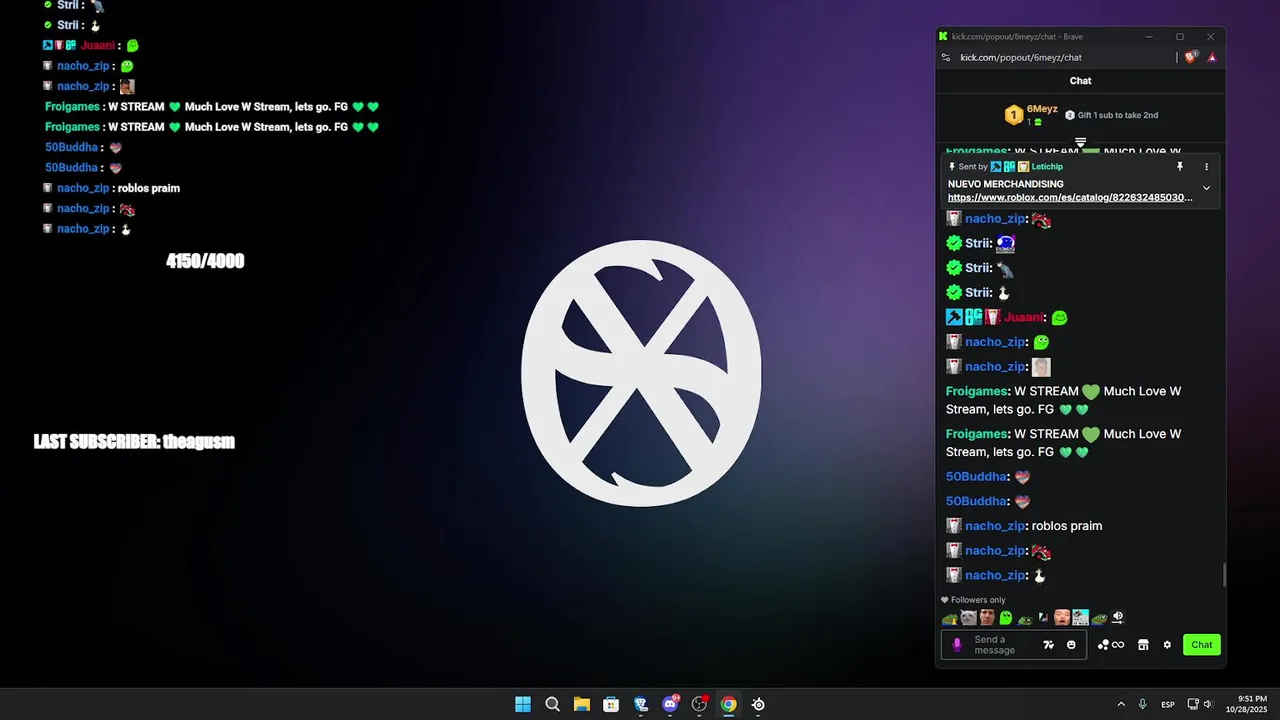Open the smiley emoji picker
Viewport: 1280px width, 720px height.
click(x=1071, y=645)
